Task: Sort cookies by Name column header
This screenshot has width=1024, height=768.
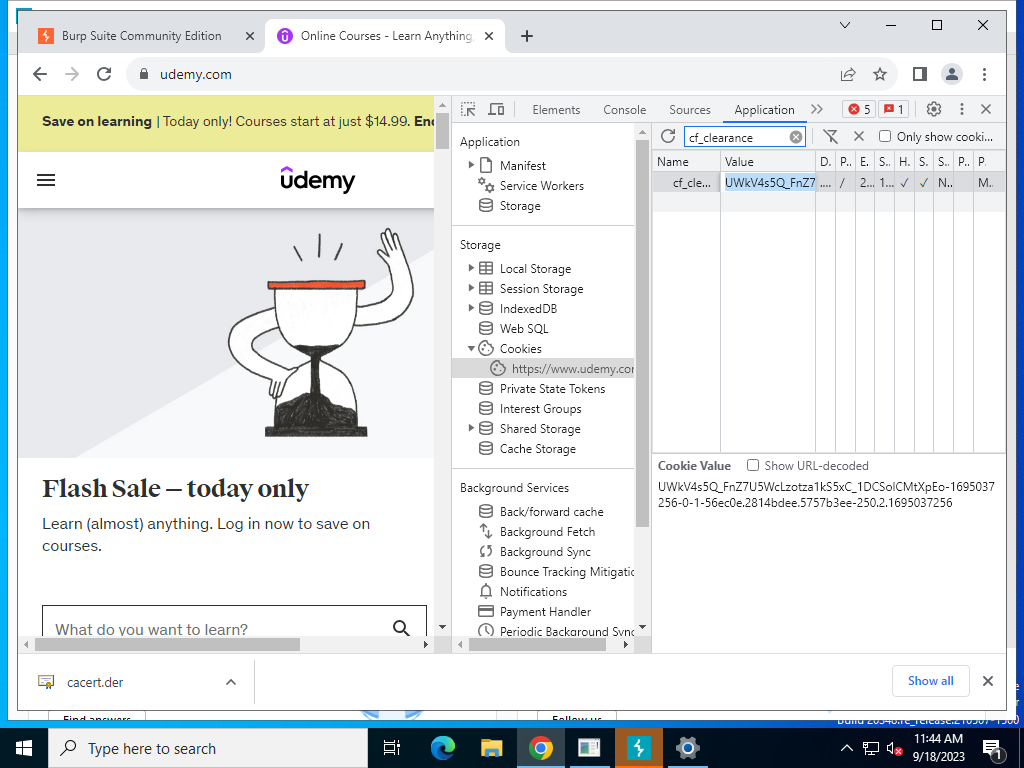Action: tap(686, 161)
